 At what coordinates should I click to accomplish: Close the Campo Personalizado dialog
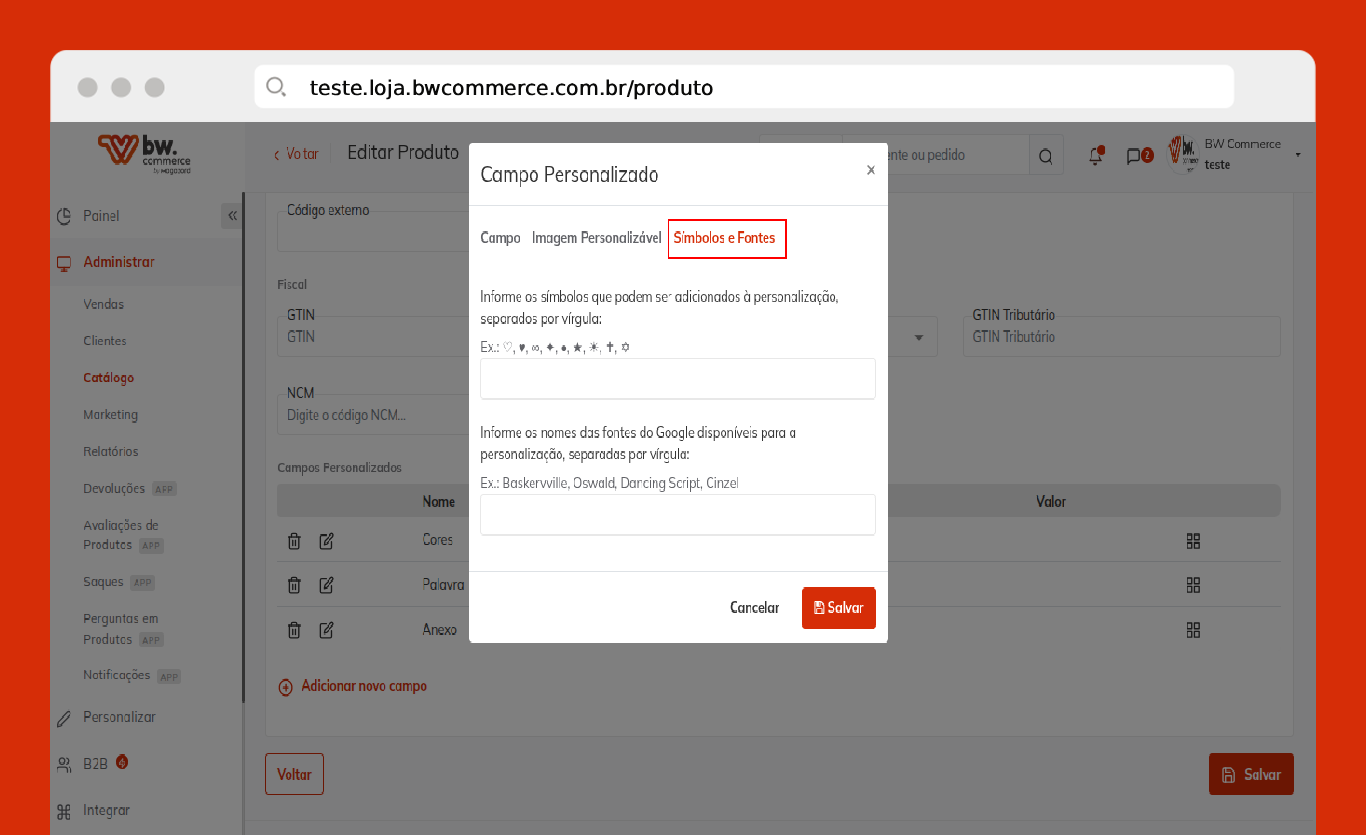click(870, 171)
